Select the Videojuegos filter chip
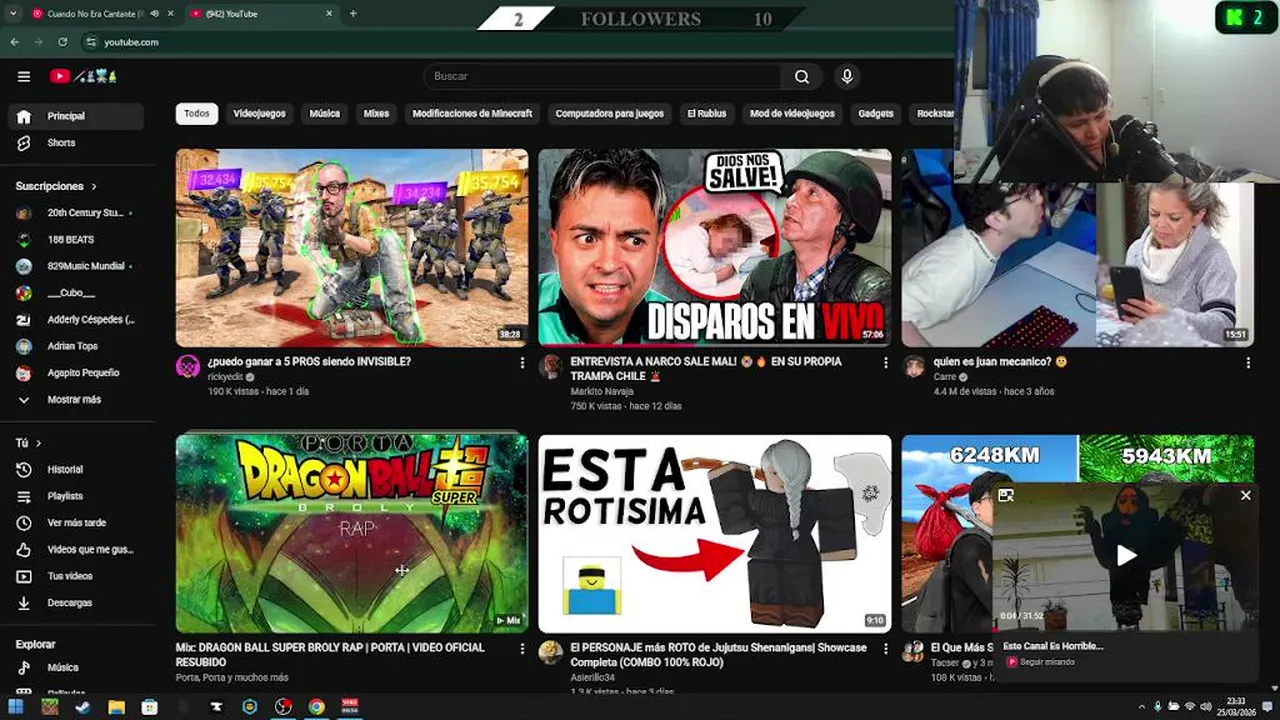 [259, 113]
